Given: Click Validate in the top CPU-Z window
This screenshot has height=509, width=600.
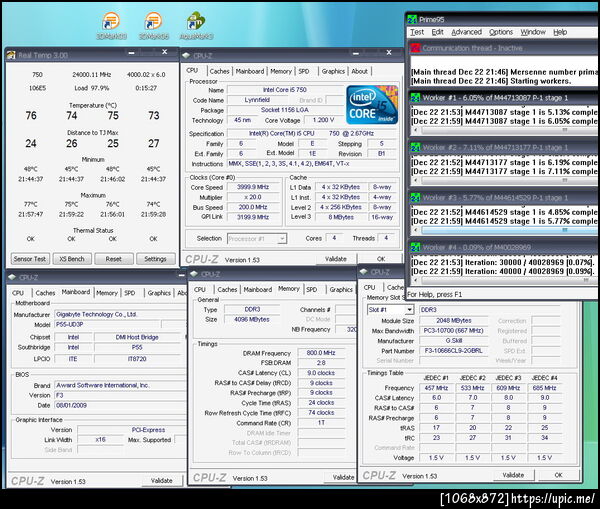Looking at the screenshot, I should coord(336,259).
